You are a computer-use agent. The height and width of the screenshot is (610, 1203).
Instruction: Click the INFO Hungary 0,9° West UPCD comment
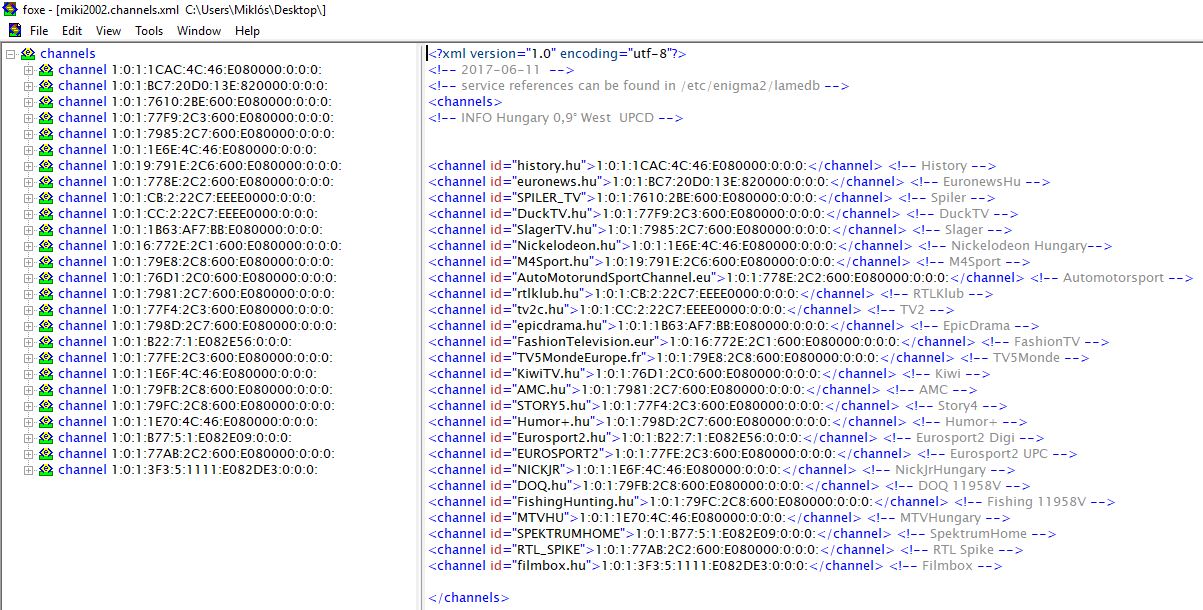click(555, 118)
